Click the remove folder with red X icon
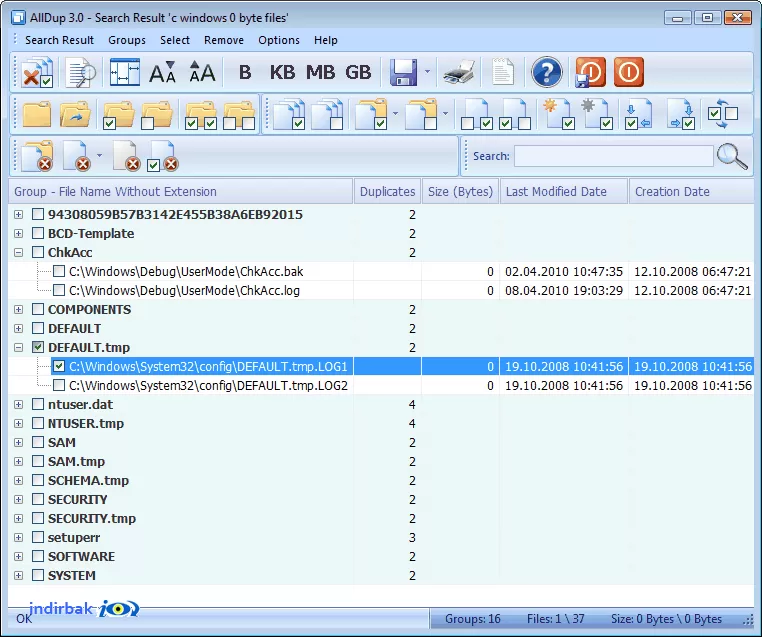The width and height of the screenshot is (762, 637). pyautogui.click(x=37, y=156)
